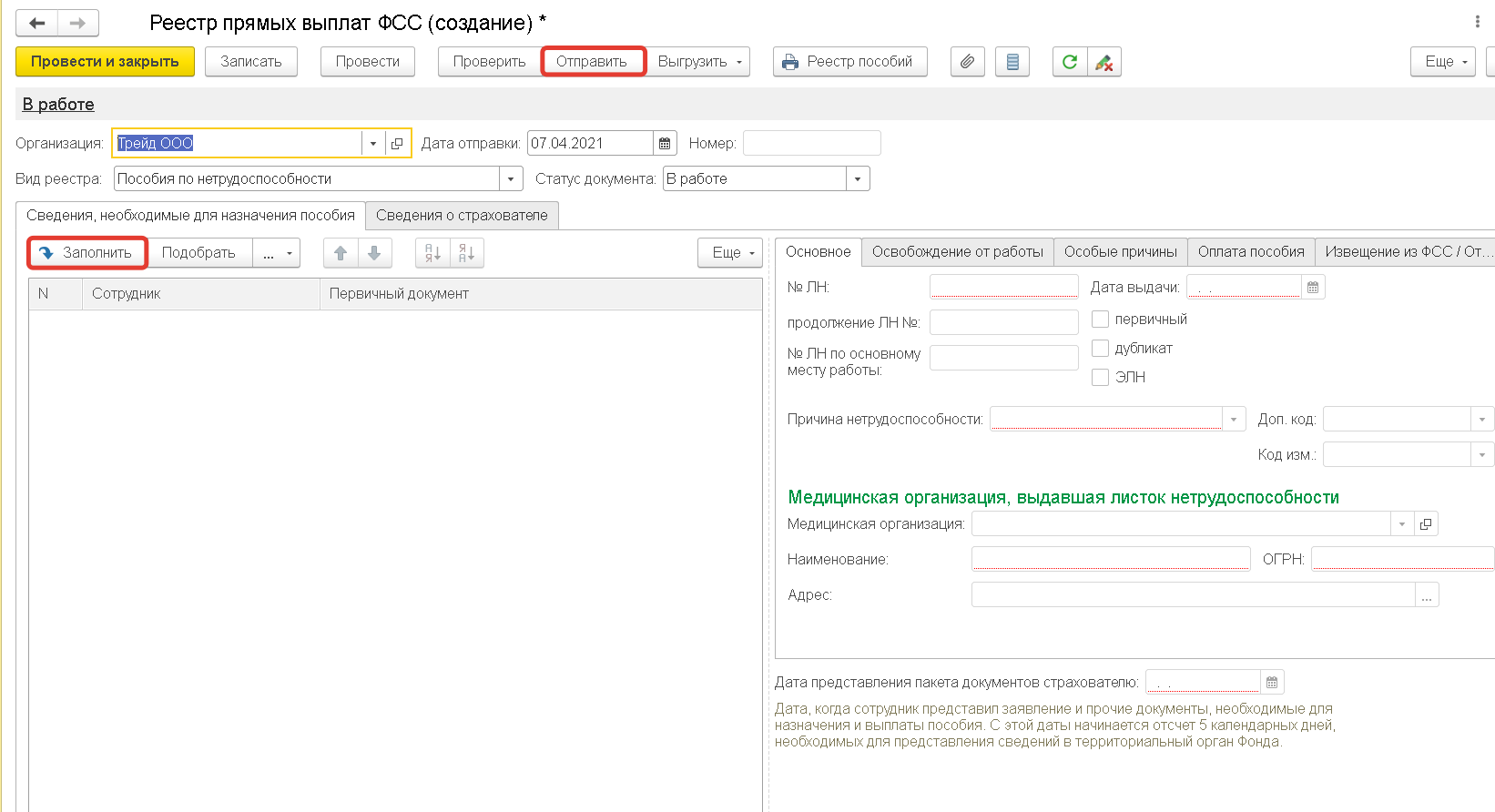Click into the № ЛН input field
Screen dimensions: 1495x812
pyautogui.click(x=1003, y=287)
